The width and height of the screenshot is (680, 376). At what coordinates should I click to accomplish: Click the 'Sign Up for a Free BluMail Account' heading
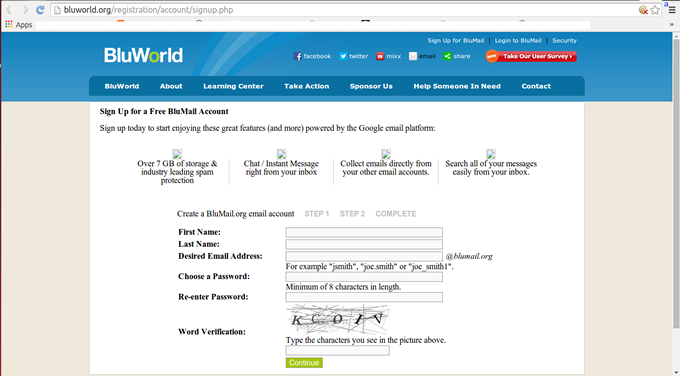164,111
